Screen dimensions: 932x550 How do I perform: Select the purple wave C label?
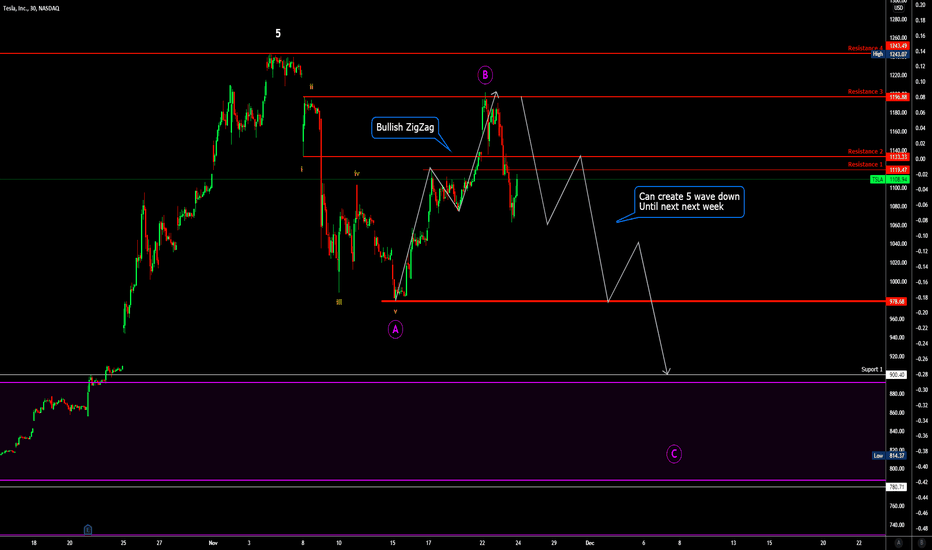point(673,454)
